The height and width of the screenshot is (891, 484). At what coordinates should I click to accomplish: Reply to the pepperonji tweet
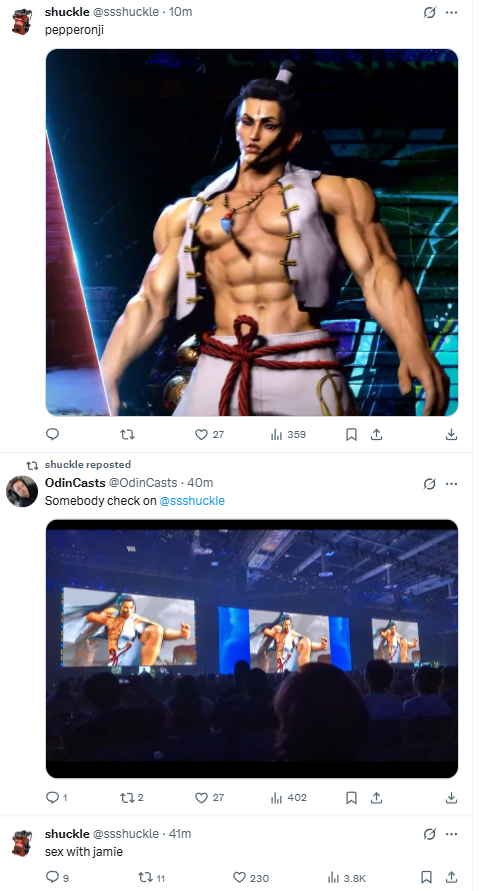point(52,435)
